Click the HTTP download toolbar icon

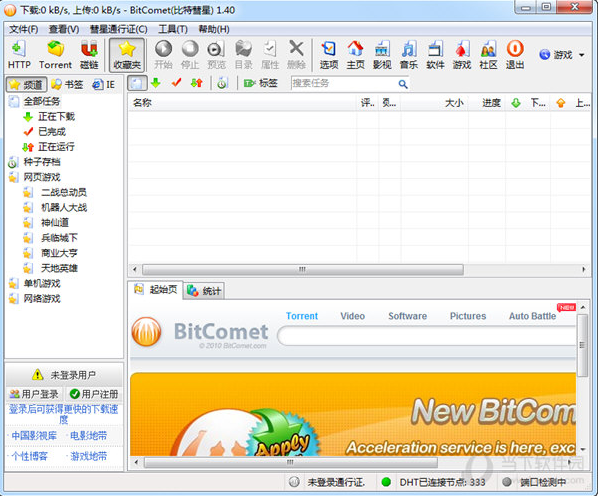click(x=19, y=55)
